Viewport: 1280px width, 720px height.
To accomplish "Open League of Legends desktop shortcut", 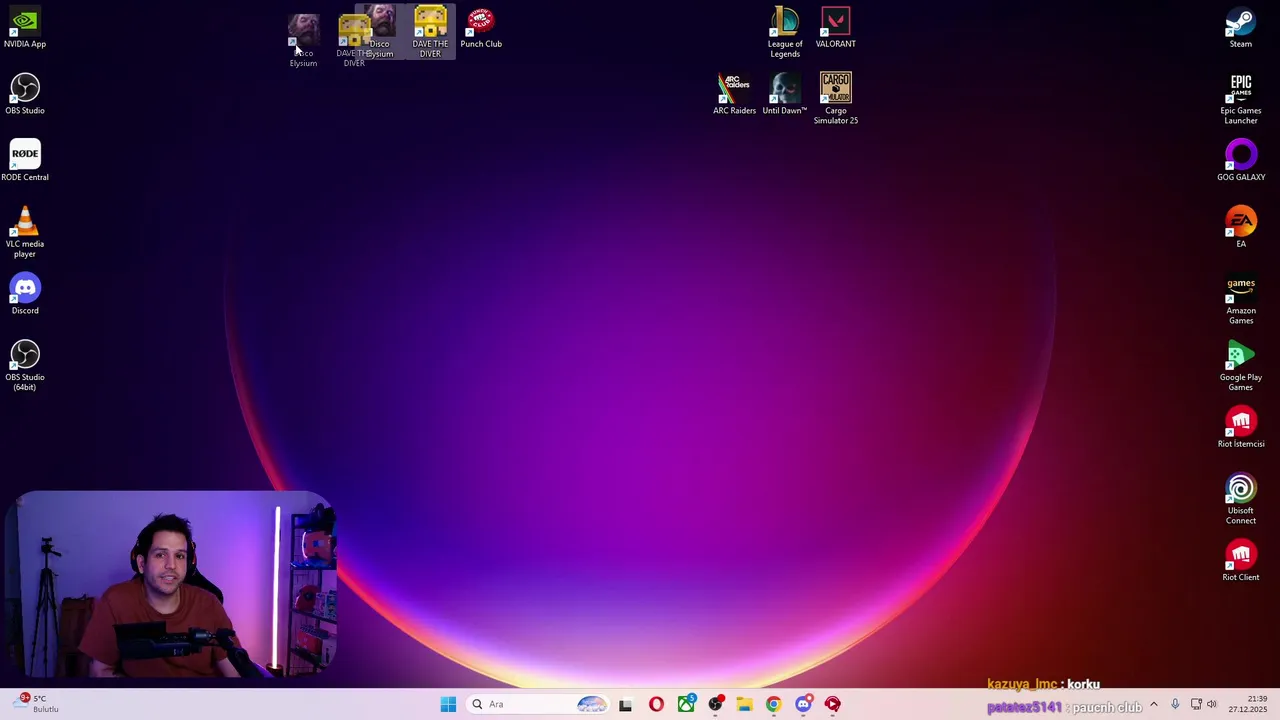I will (785, 32).
